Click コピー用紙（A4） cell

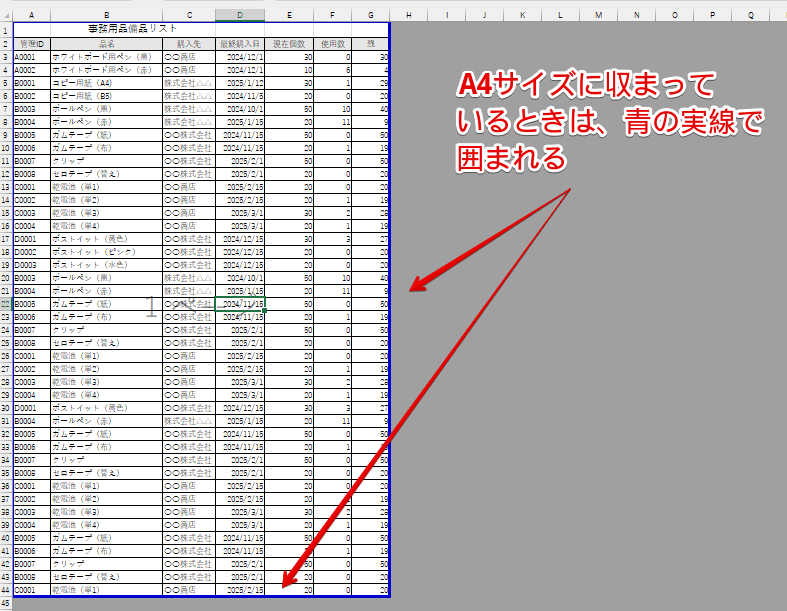[106, 83]
